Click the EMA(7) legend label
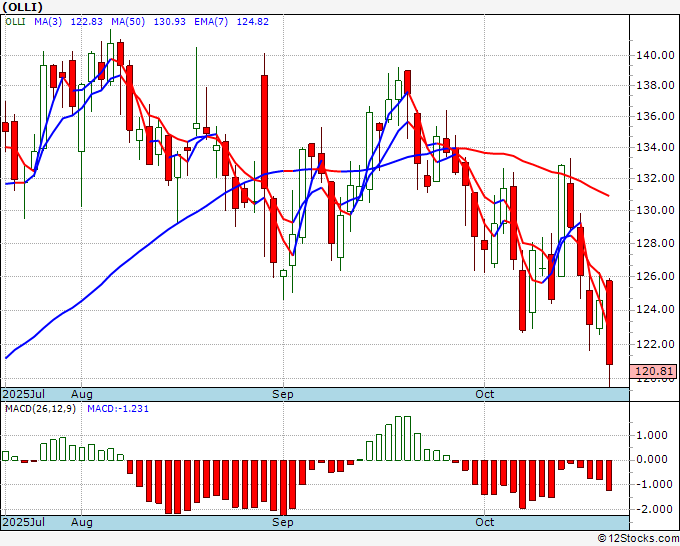The image size is (680, 546). tap(211, 22)
